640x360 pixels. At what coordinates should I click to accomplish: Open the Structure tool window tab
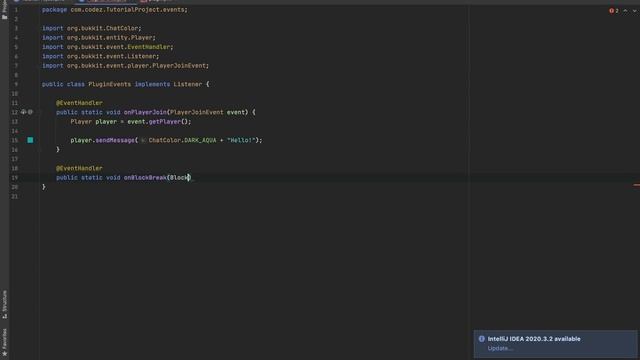pos(4,304)
